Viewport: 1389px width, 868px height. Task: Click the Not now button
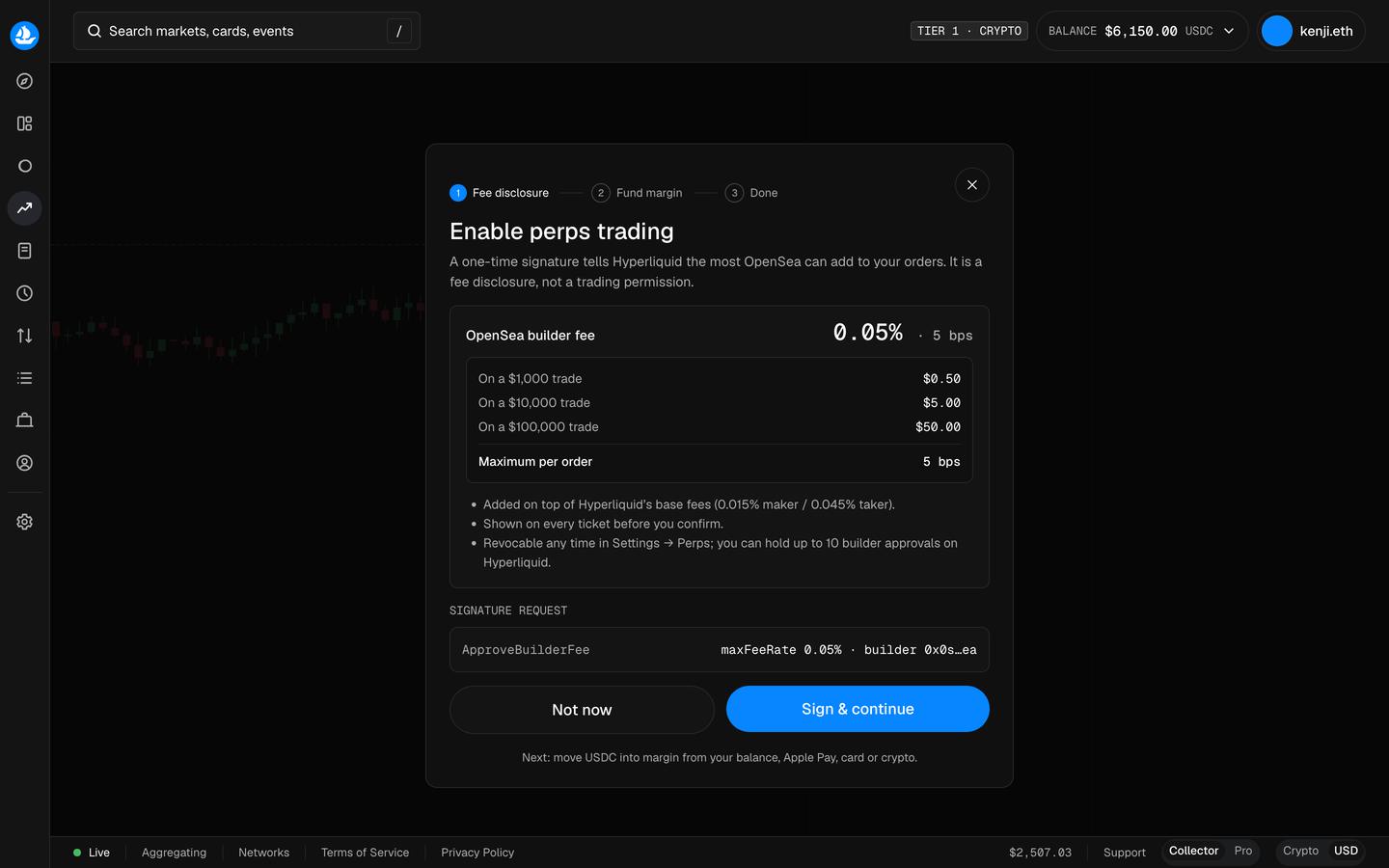582,710
